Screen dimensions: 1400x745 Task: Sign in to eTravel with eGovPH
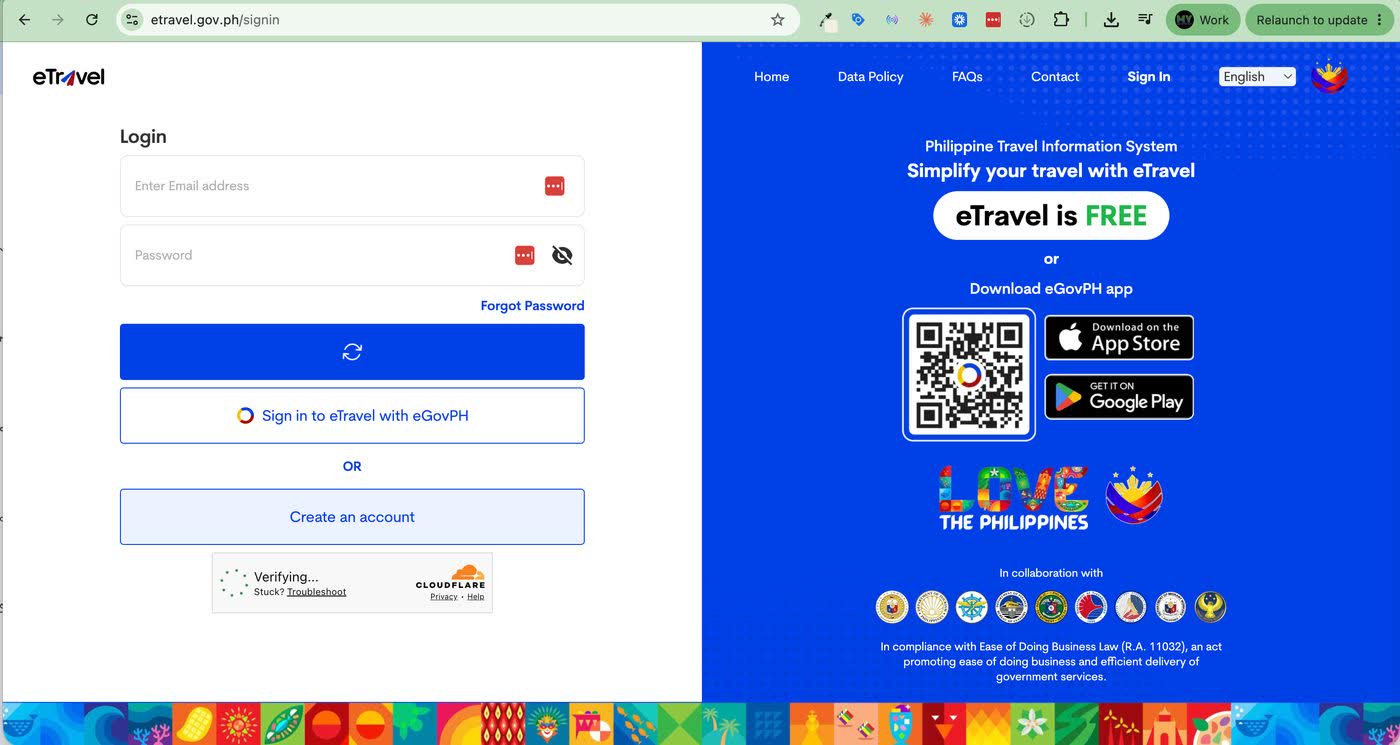click(x=352, y=416)
